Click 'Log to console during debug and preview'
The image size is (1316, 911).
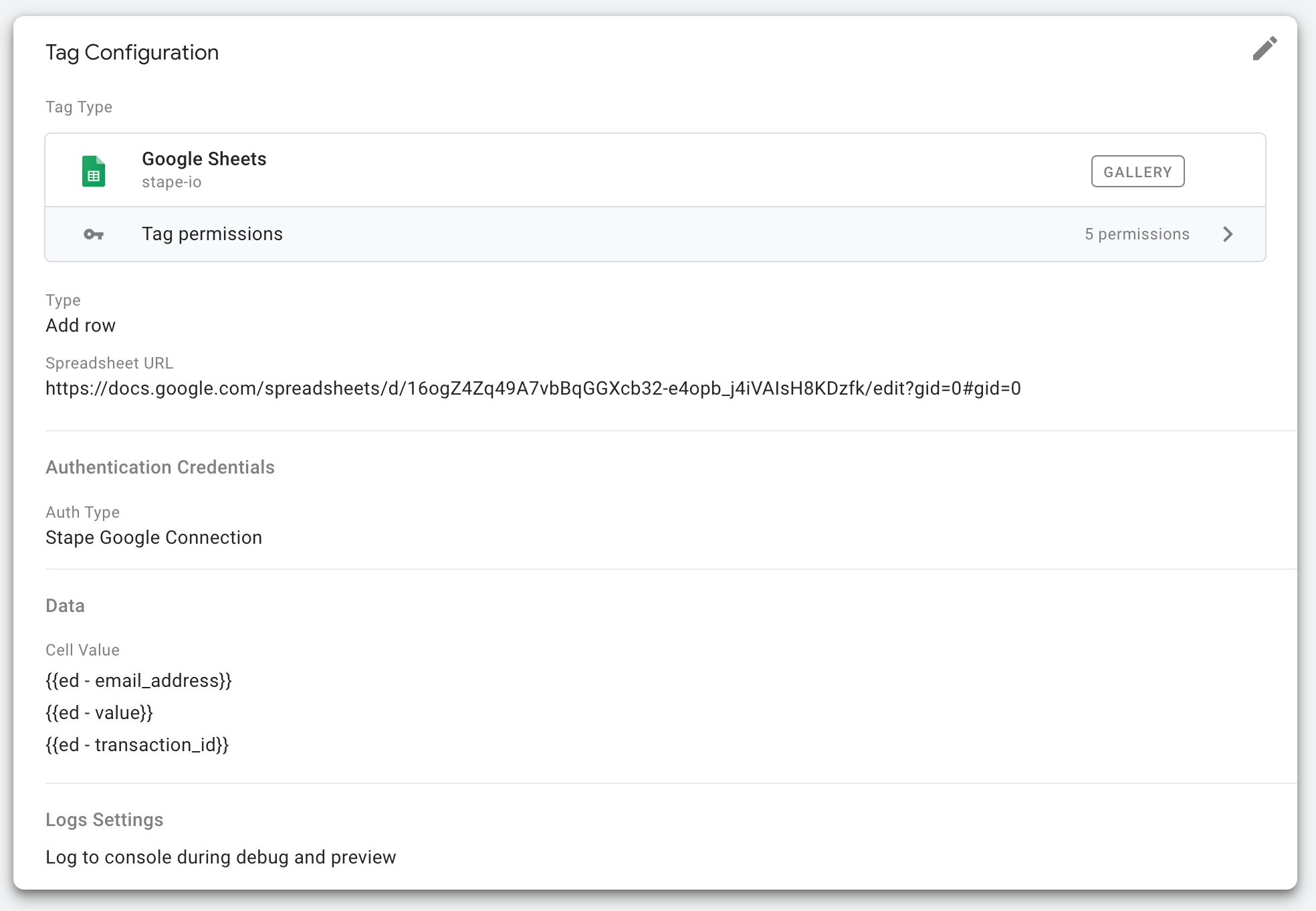pos(221,857)
